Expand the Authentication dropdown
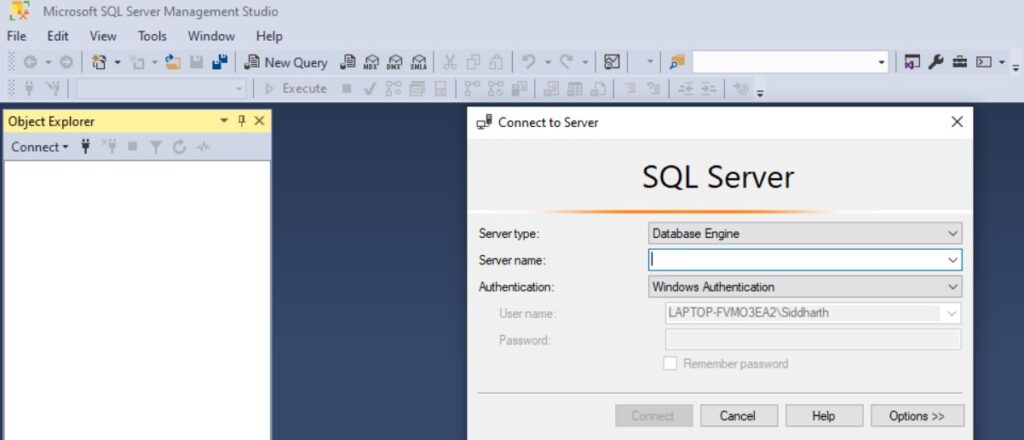Image resolution: width=1024 pixels, height=440 pixels. (x=953, y=287)
